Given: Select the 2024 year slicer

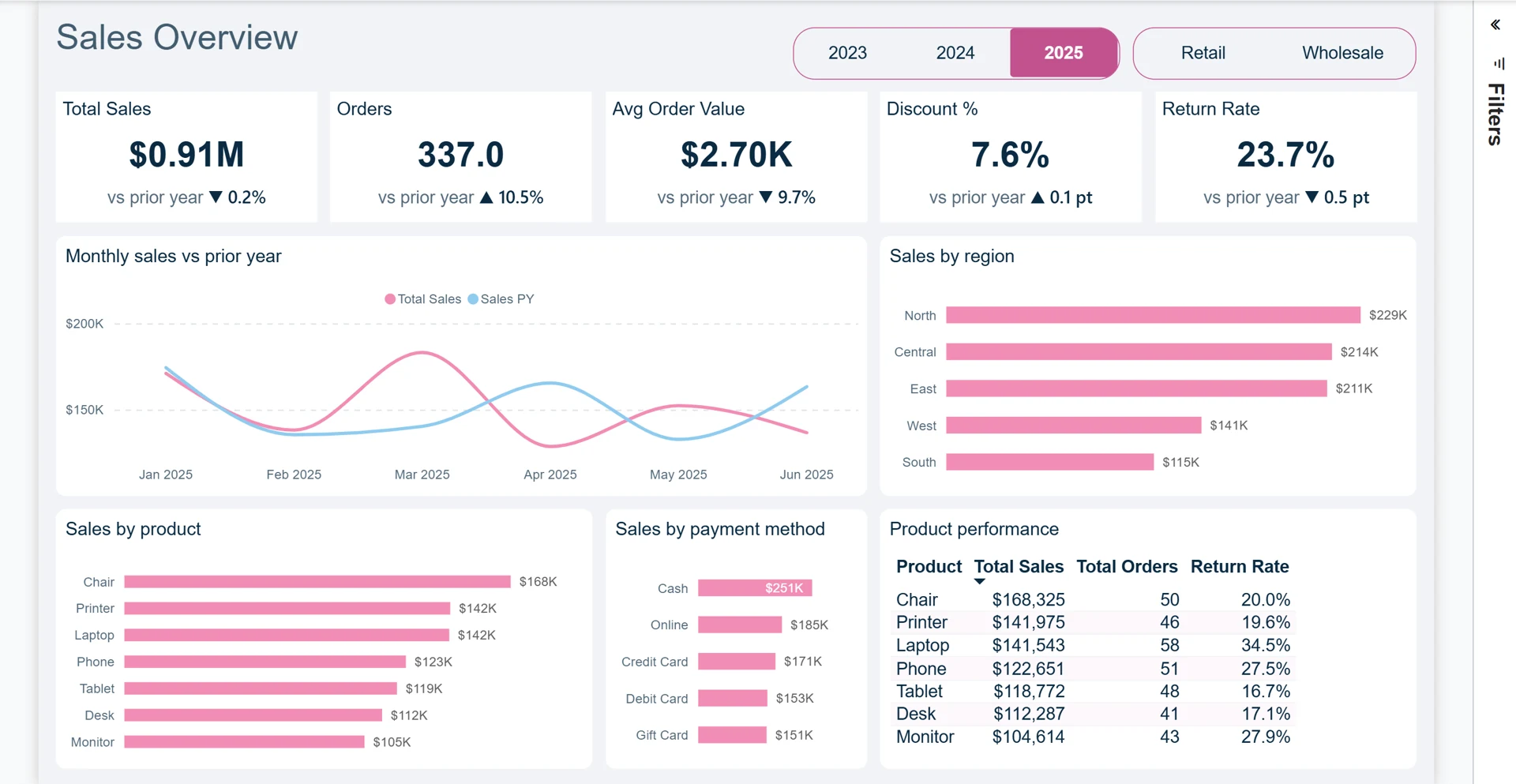Looking at the screenshot, I should [955, 53].
